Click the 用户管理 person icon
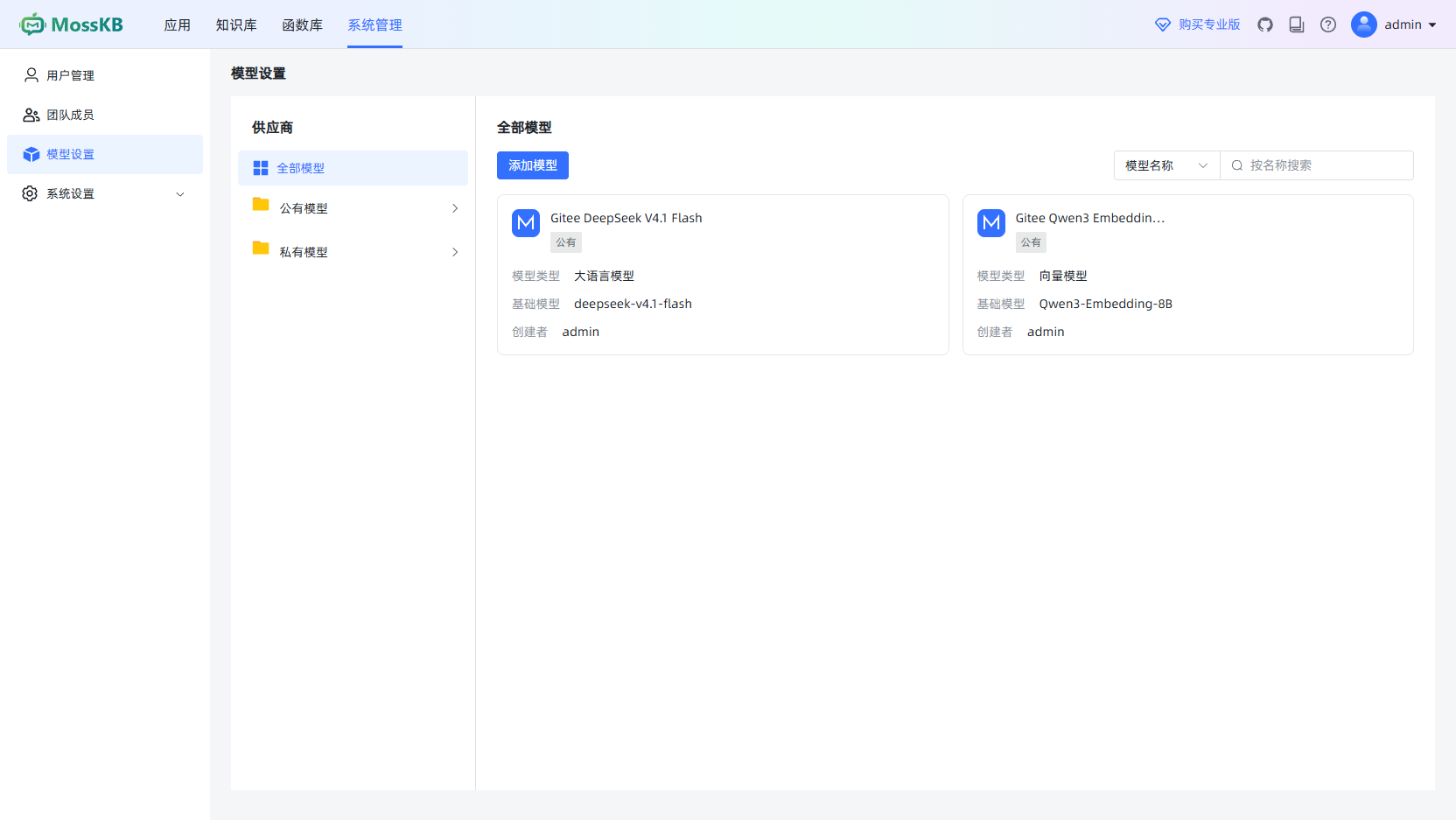Image resolution: width=1456 pixels, height=820 pixels. (x=31, y=75)
